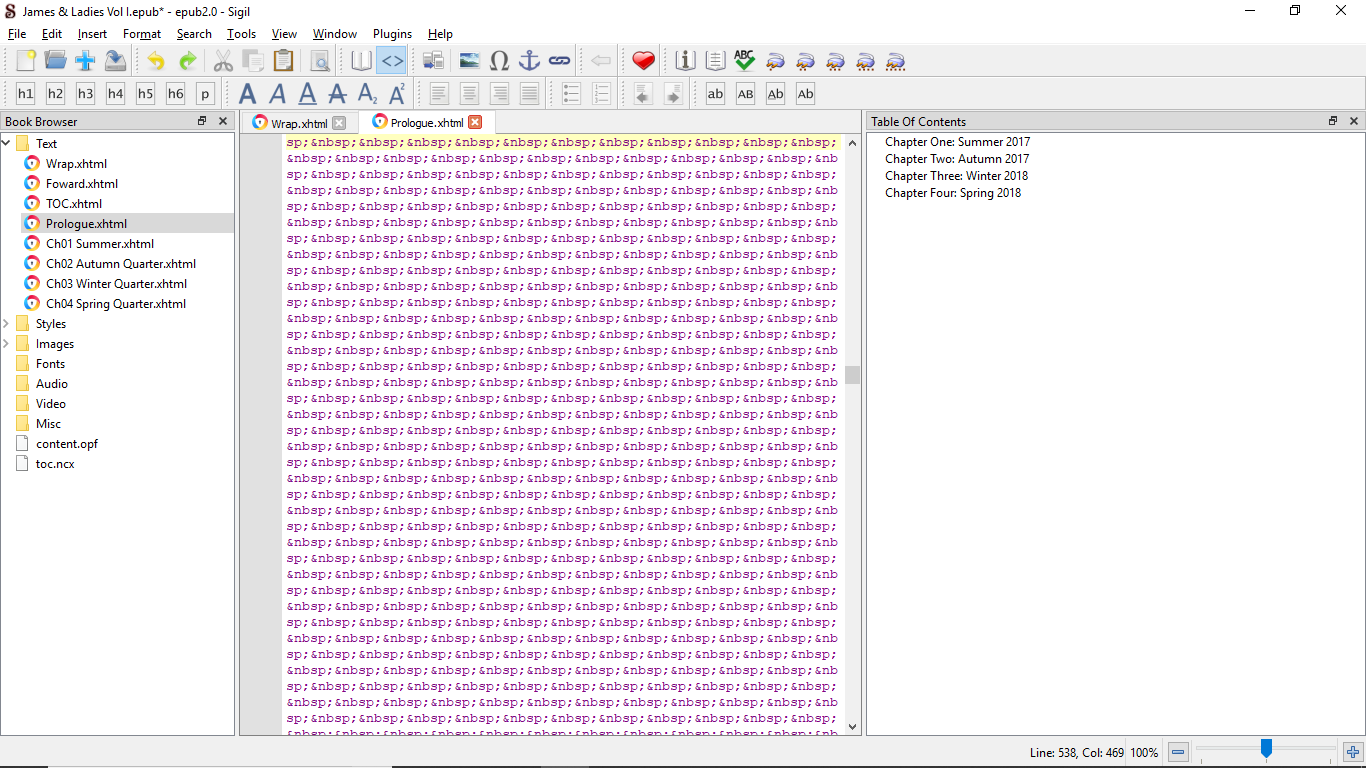
Task: Split file at cursor
Action: [x=433, y=61]
